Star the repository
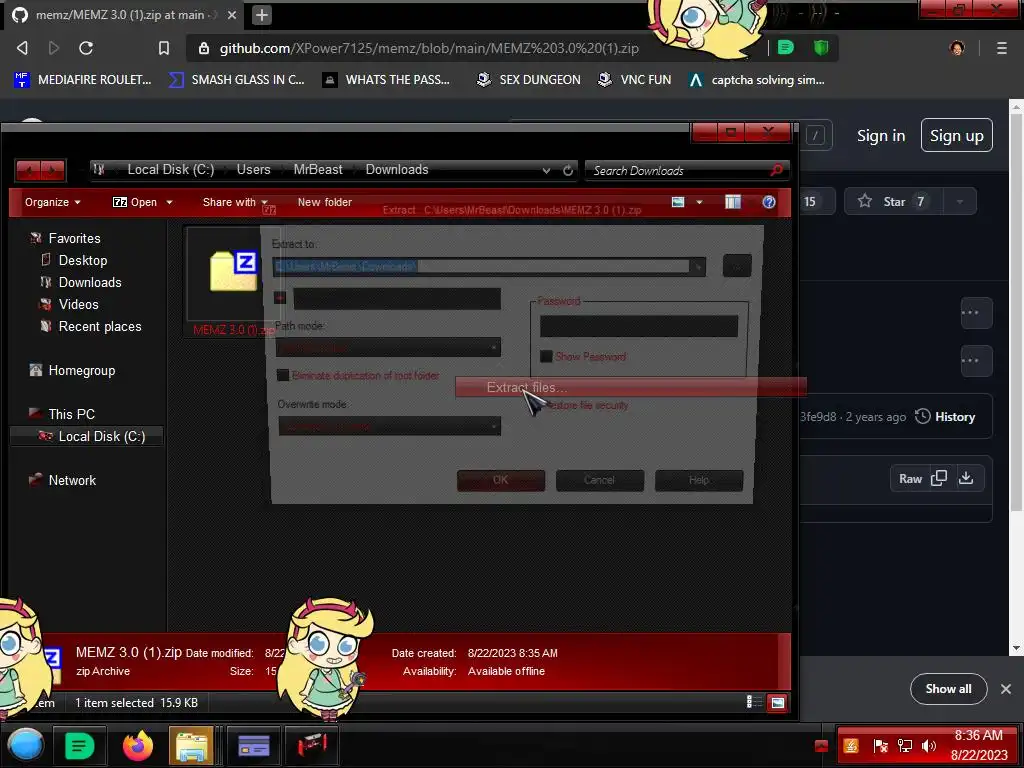Image resolution: width=1024 pixels, height=768 pixels. click(x=893, y=201)
